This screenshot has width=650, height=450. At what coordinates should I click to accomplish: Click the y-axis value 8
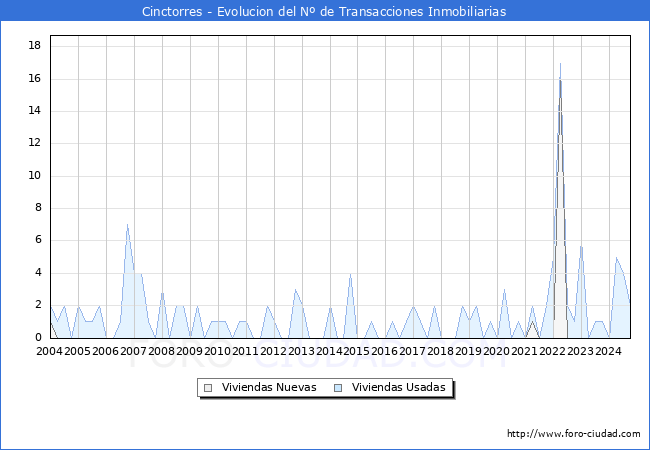click(38, 208)
